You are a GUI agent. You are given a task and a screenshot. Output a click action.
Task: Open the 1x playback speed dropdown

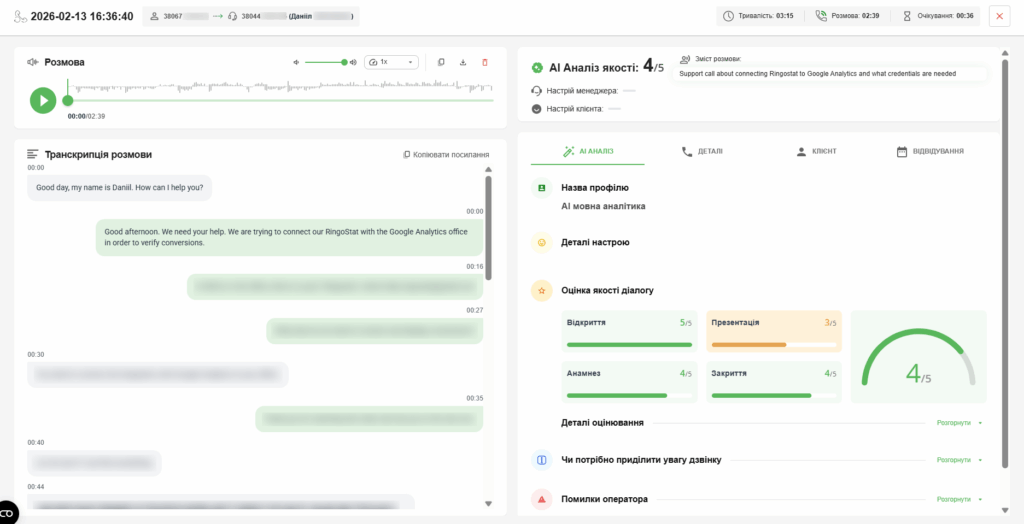click(391, 62)
